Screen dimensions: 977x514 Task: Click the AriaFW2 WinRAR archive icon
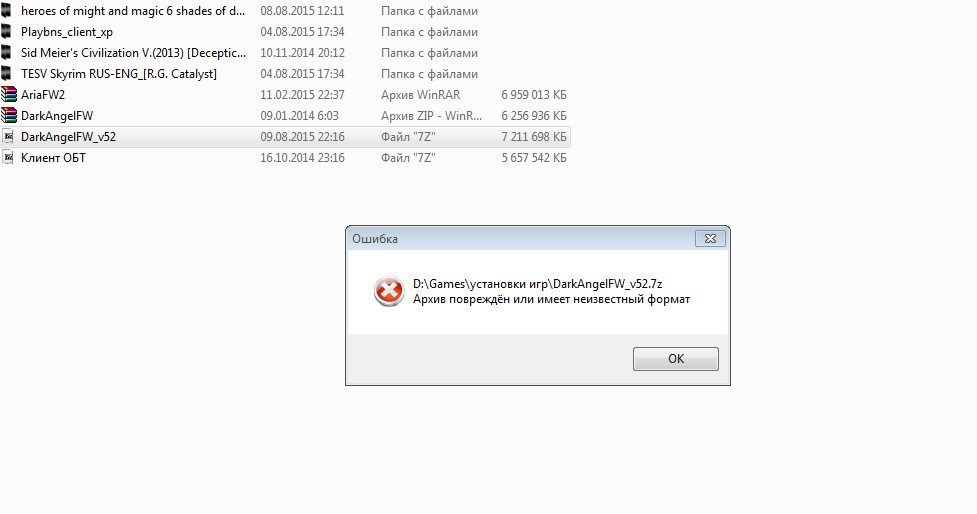click(x=9, y=95)
